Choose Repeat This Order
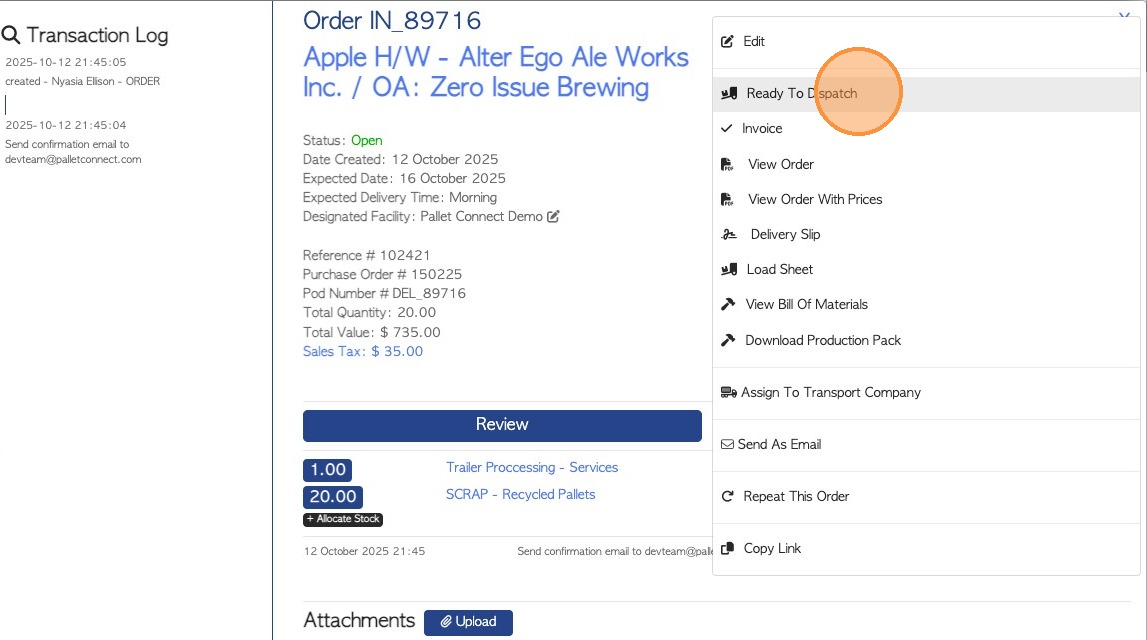The height and width of the screenshot is (640, 1147). 796,497
